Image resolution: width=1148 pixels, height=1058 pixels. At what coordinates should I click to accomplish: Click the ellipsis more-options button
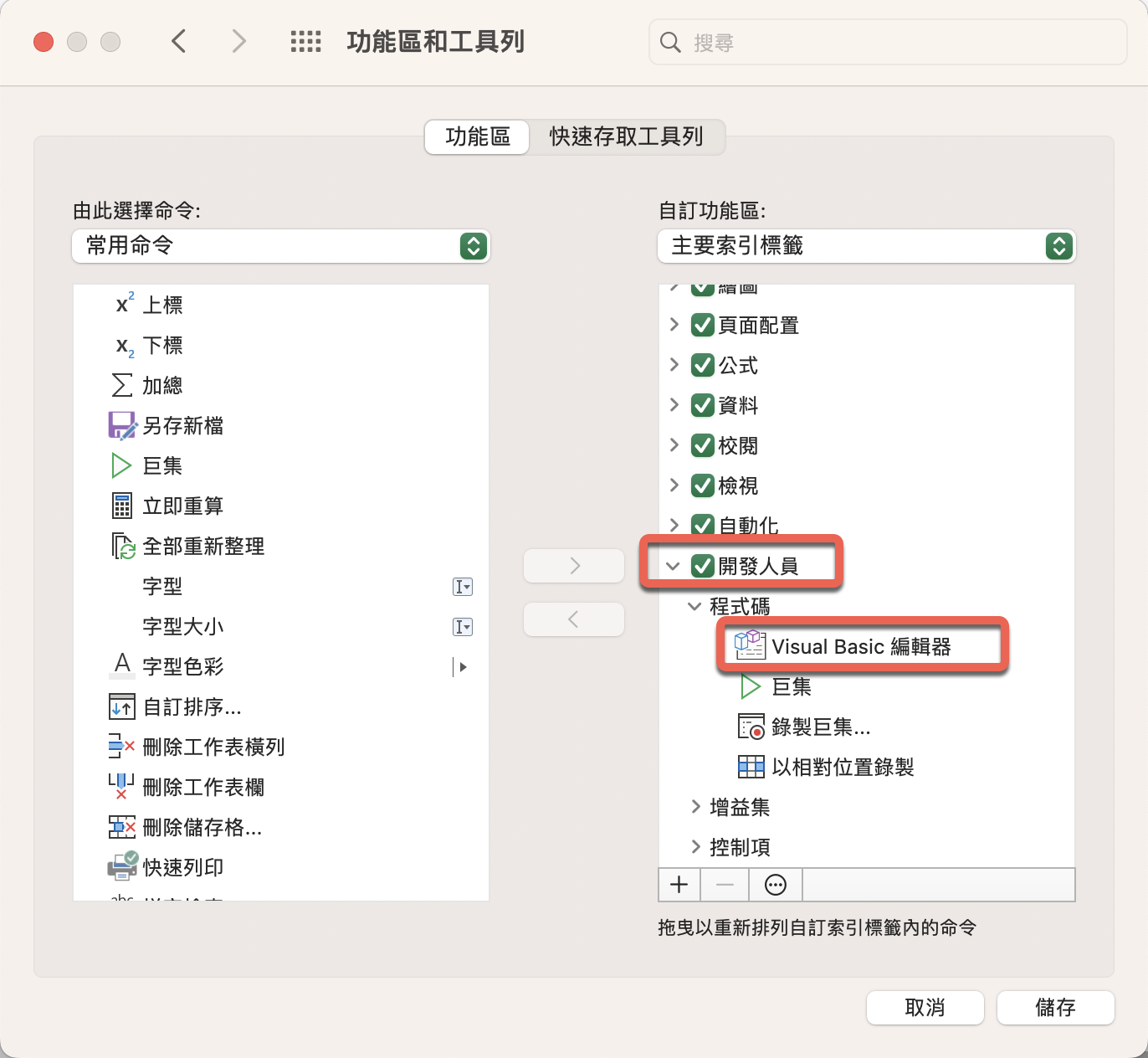tap(776, 884)
